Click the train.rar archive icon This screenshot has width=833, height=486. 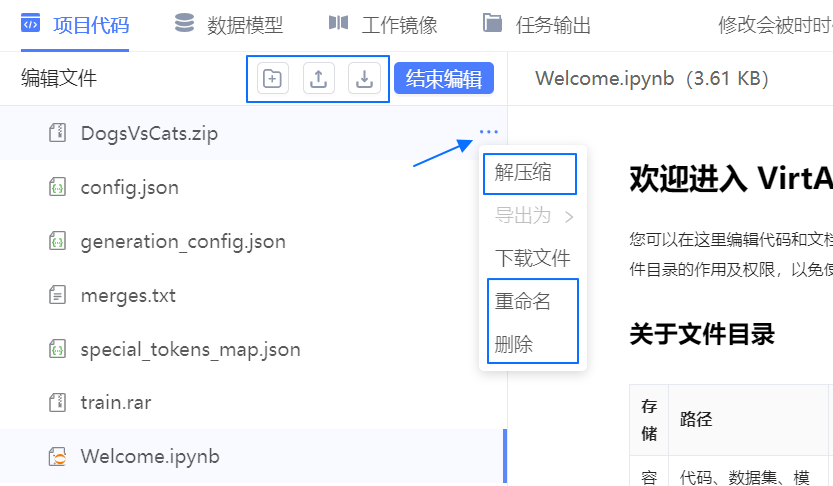pyautogui.click(x=58, y=403)
